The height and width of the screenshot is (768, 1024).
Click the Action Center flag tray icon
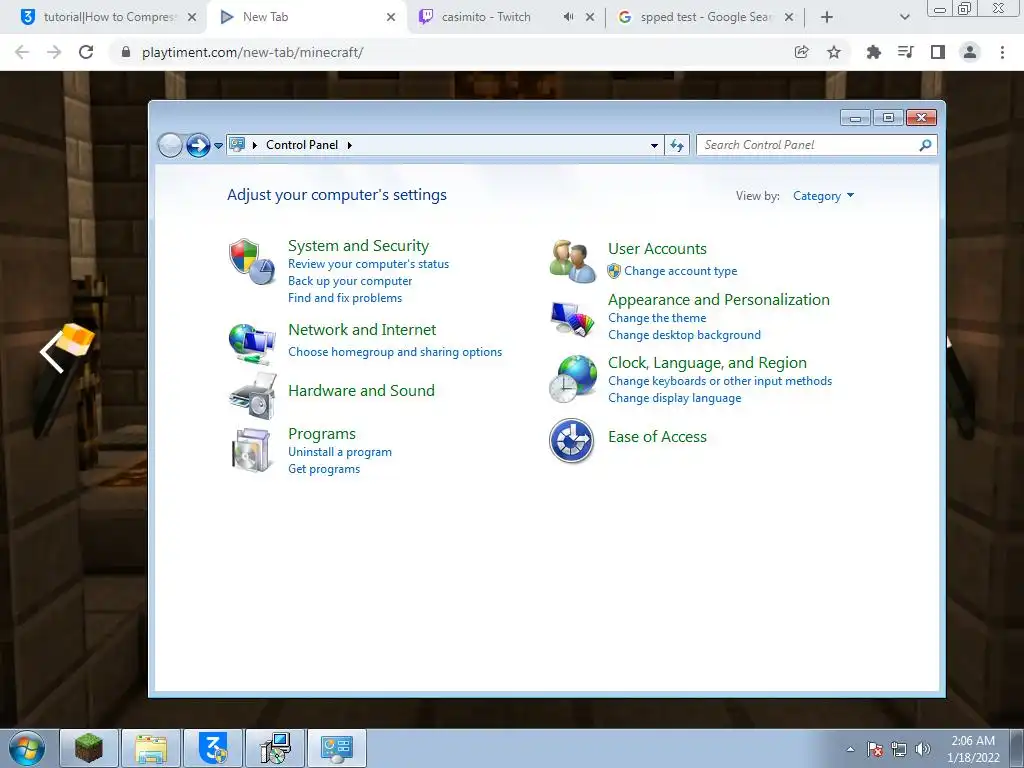(x=875, y=749)
